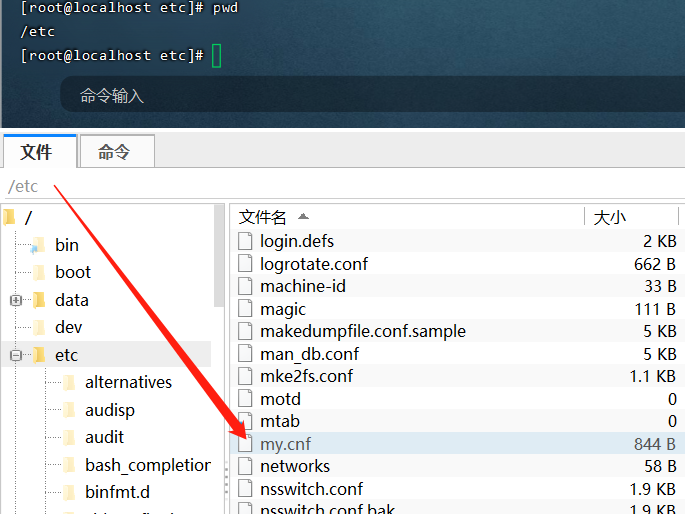The image size is (685, 514).
Task: Expand the data folder tree node
Action: 15,300
